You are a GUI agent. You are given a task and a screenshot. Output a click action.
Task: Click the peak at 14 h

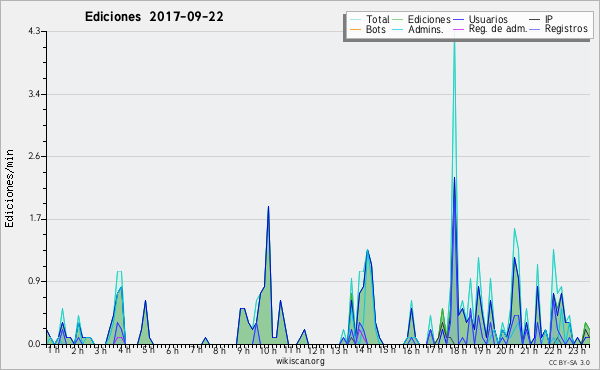coord(367,251)
